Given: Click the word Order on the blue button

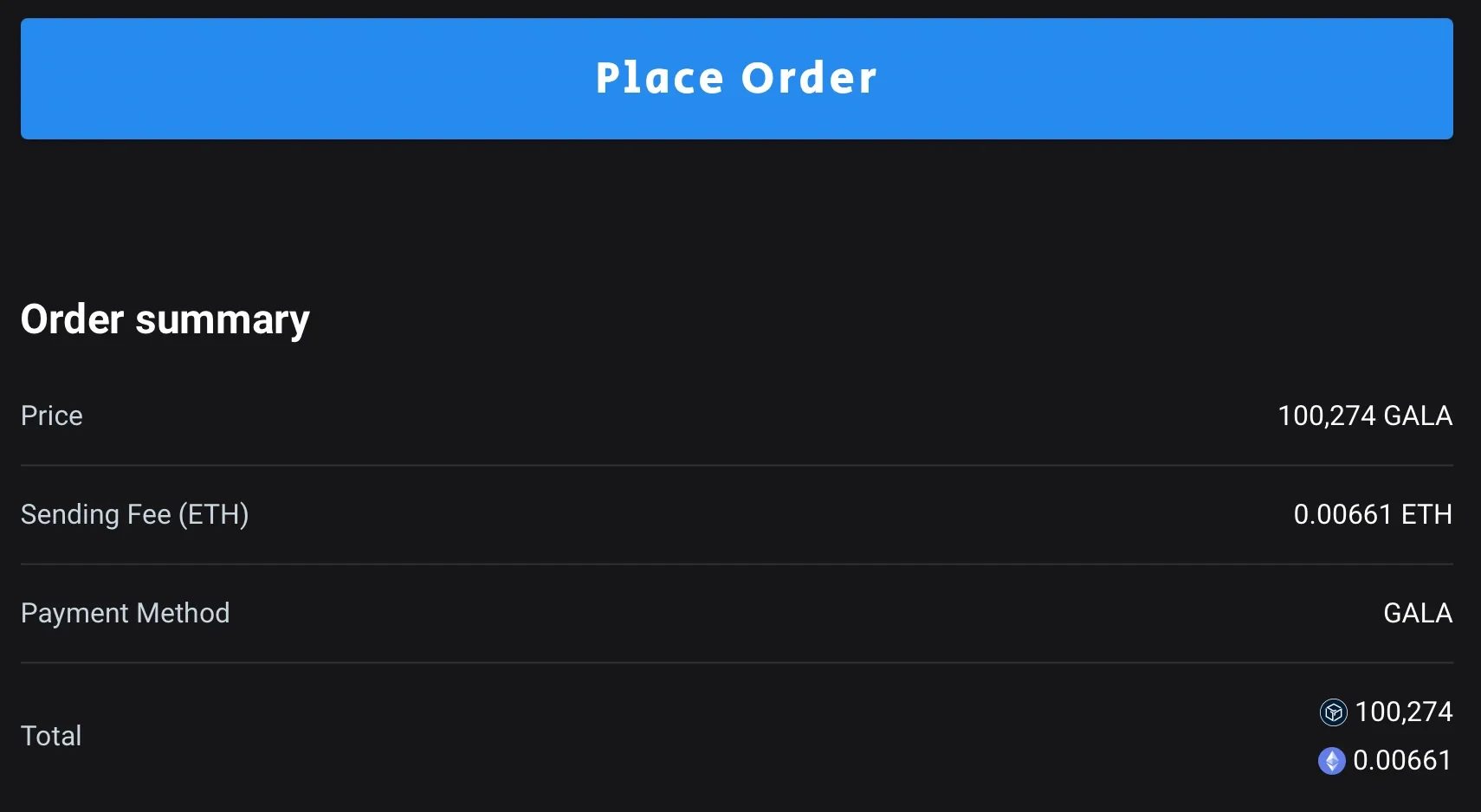Looking at the screenshot, I should [x=809, y=79].
